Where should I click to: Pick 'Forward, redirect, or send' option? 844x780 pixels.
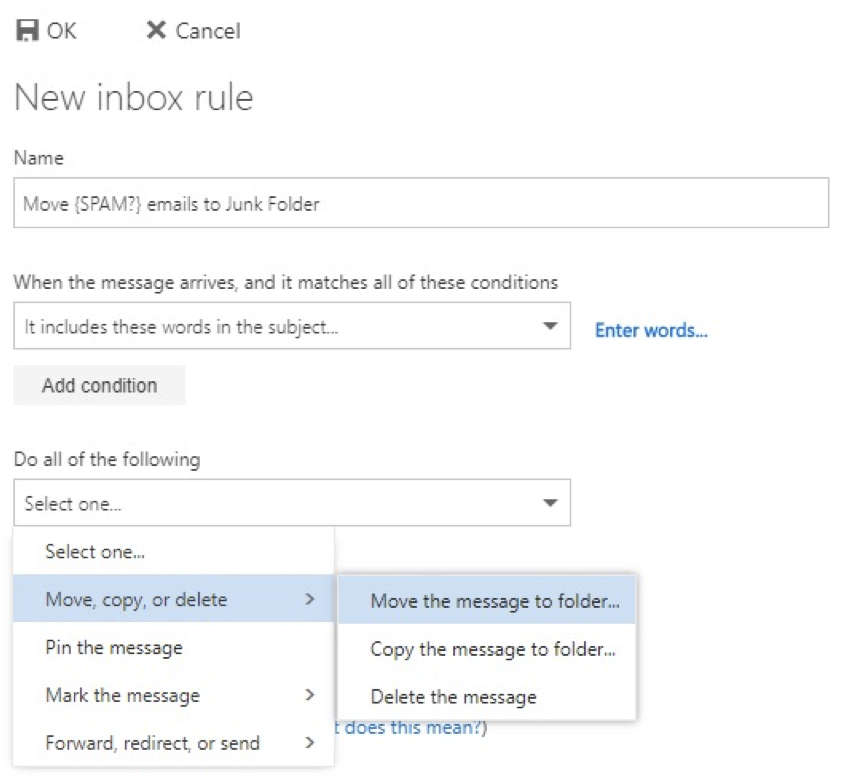click(x=152, y=743)
